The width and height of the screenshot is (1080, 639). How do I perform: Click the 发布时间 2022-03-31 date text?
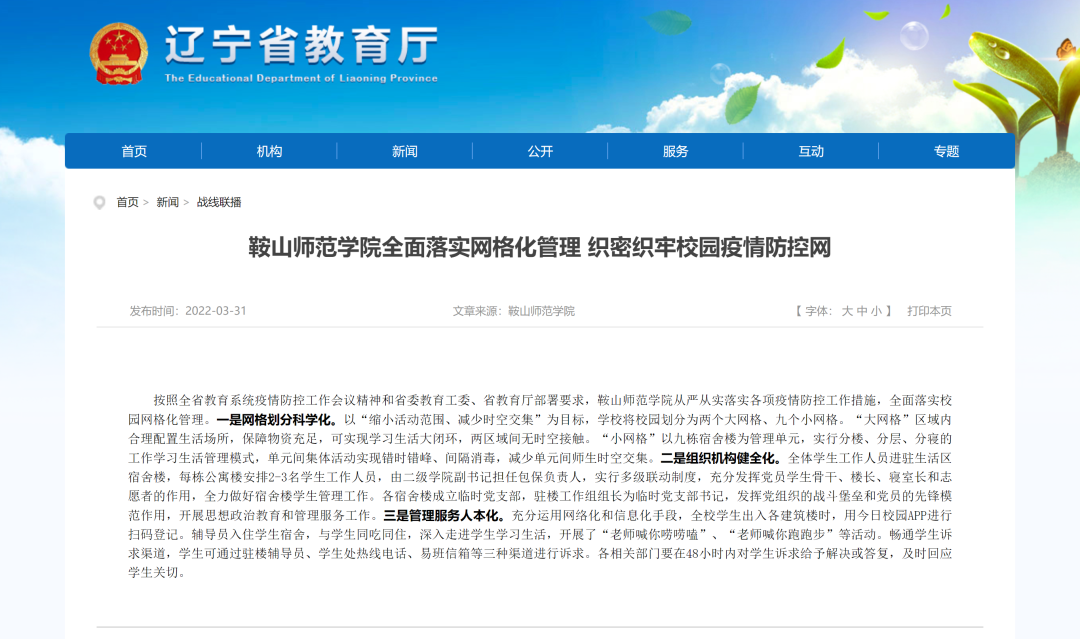188,311
